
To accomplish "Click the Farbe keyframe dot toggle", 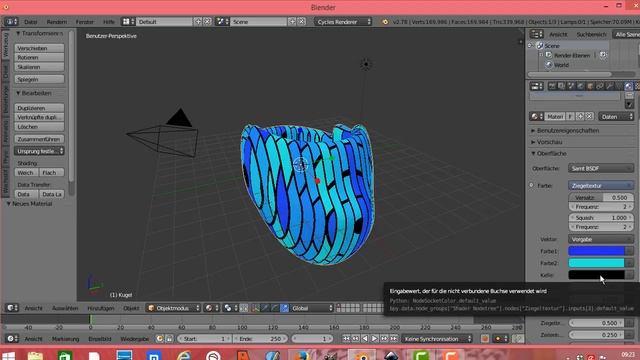I will coord(531,185).
